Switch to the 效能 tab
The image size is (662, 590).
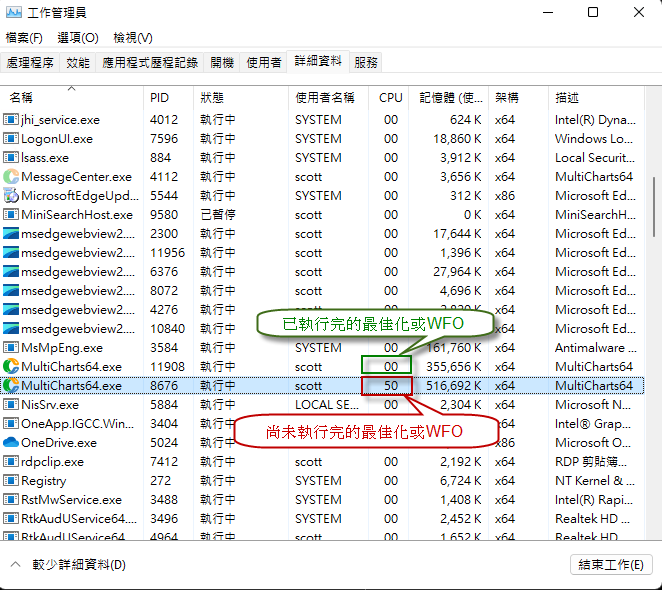[x=78, y=63]
